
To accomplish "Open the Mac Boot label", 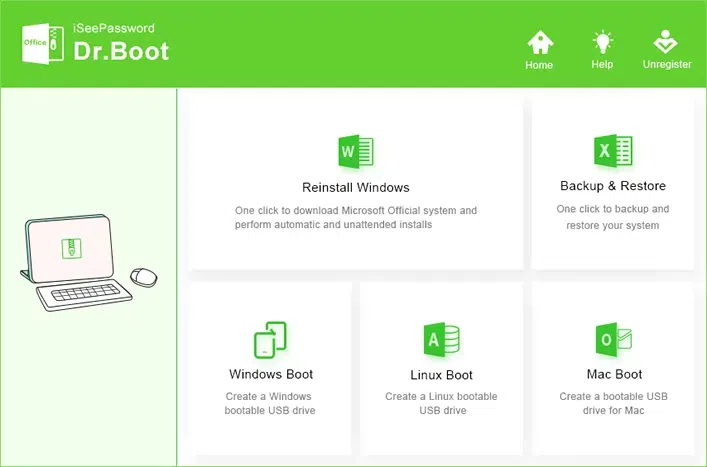I will [x=614, y=374].
